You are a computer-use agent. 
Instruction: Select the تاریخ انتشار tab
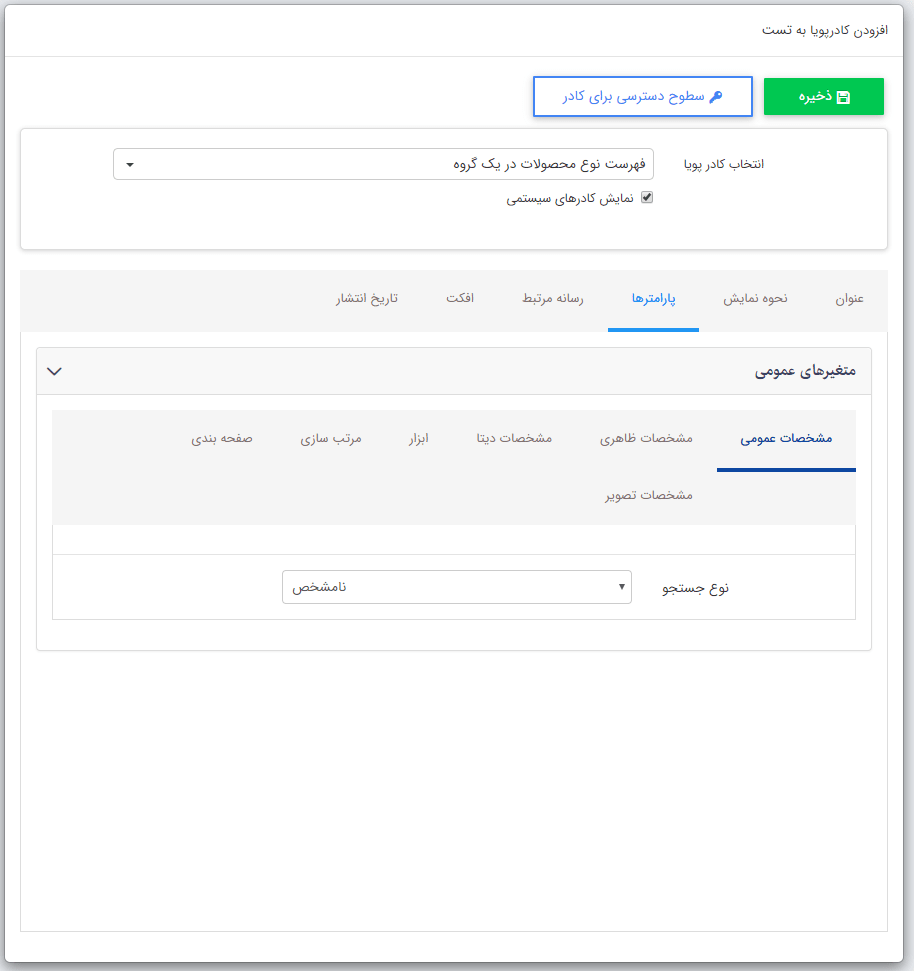tap(366, 298)
